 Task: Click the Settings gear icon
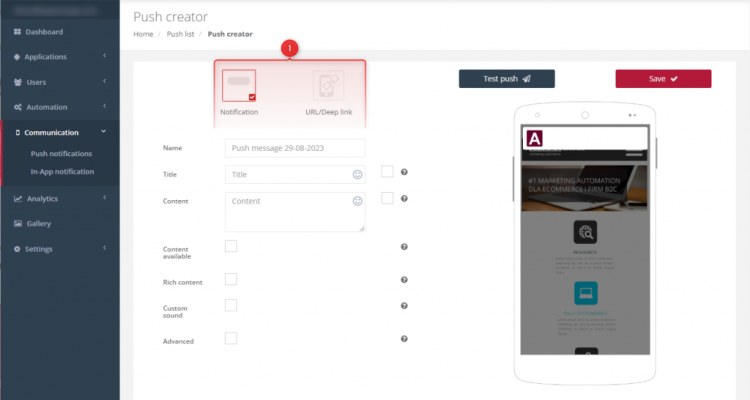17,249
